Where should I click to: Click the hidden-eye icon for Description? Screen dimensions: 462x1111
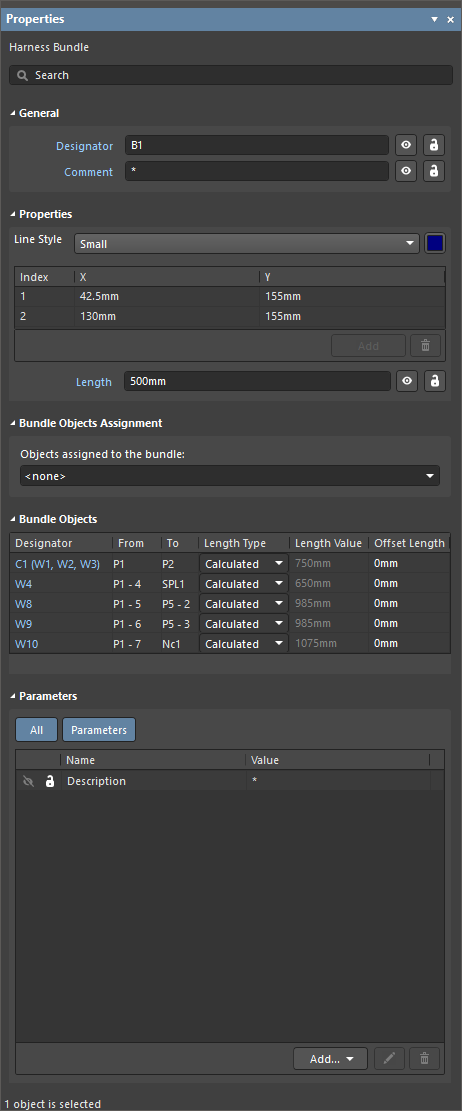(28, 781)
